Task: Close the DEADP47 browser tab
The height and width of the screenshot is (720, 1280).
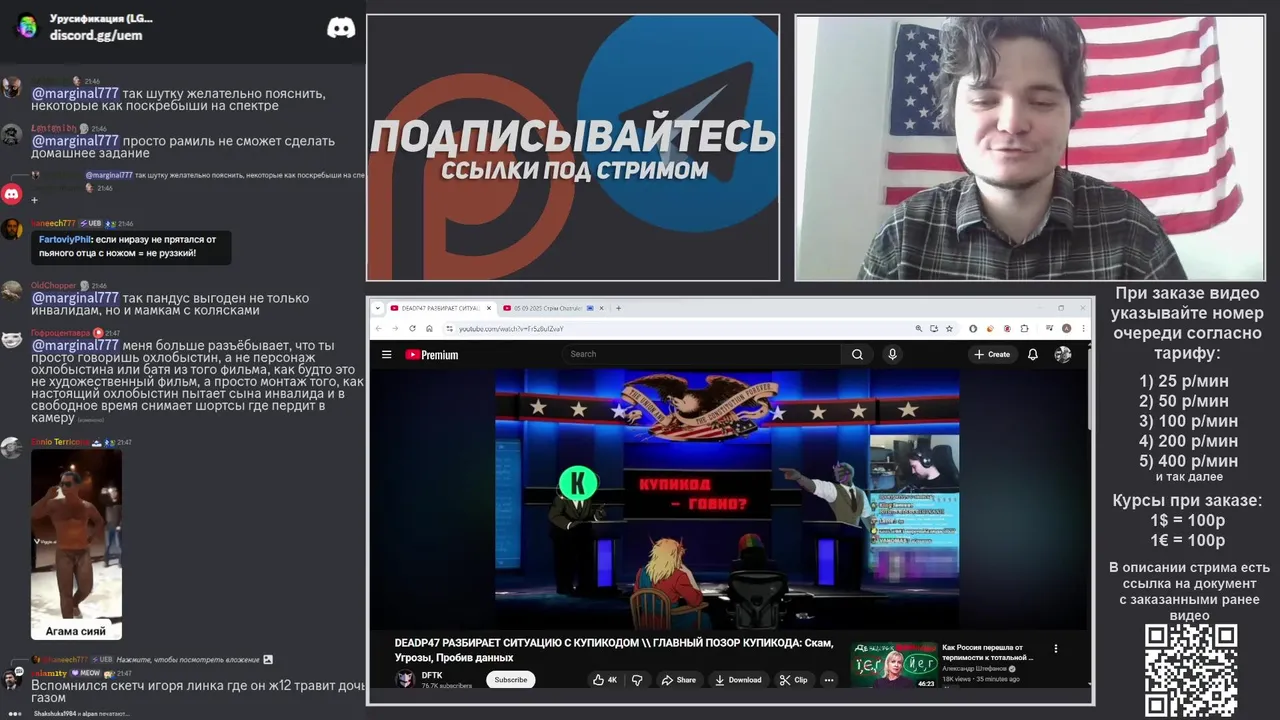Action: pyautogui.click(x=489, y=308)
